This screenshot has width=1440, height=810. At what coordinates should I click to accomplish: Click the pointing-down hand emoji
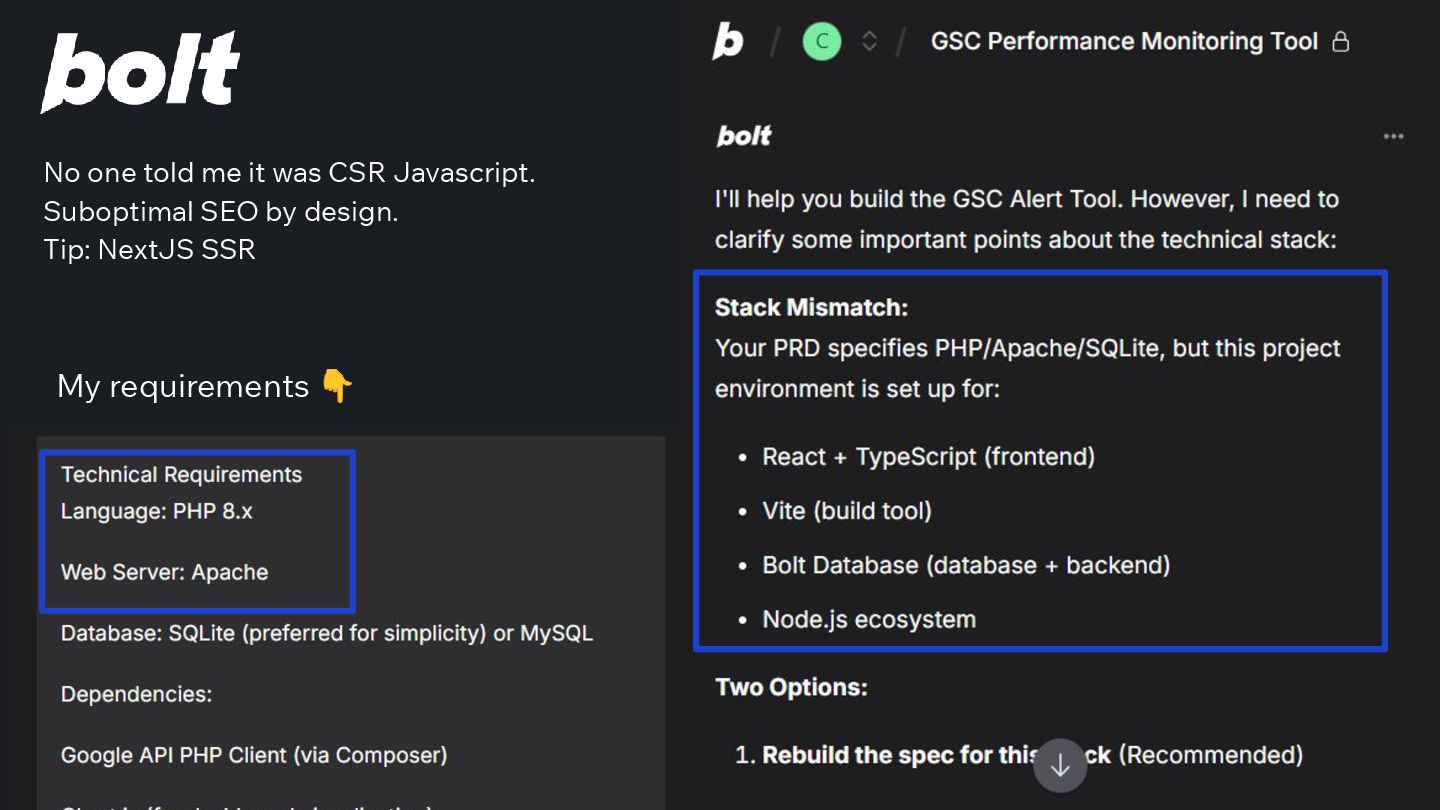coord(337,386)
